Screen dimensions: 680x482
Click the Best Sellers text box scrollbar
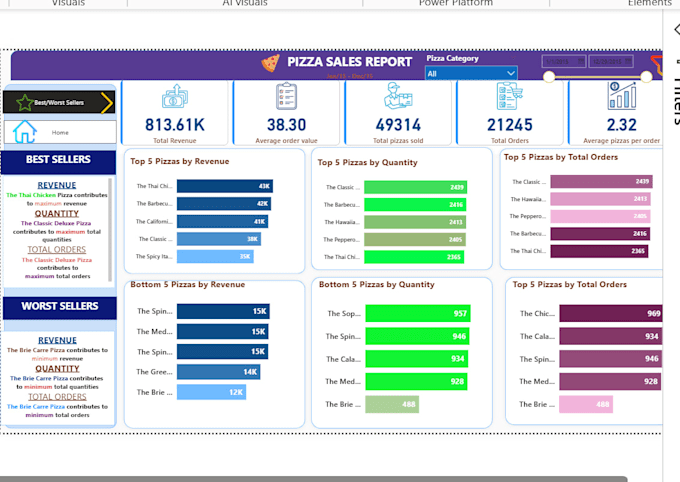pos(110,230)
